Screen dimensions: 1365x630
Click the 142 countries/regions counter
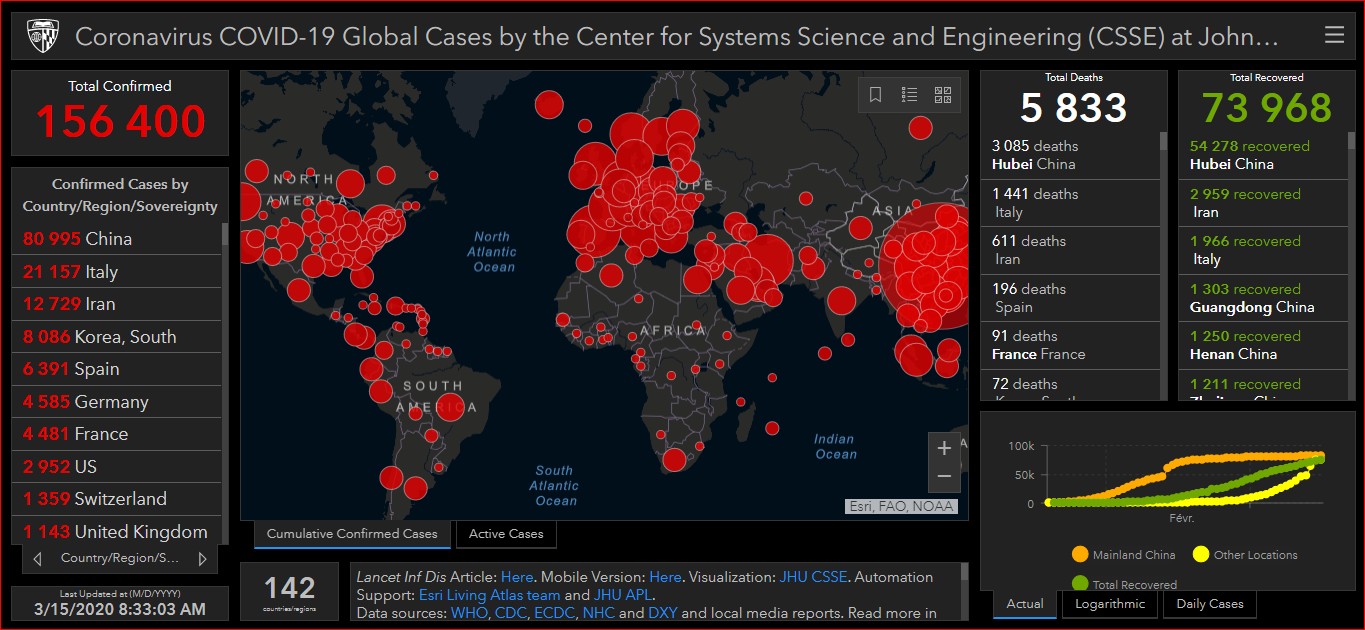(x=290, y=591)
